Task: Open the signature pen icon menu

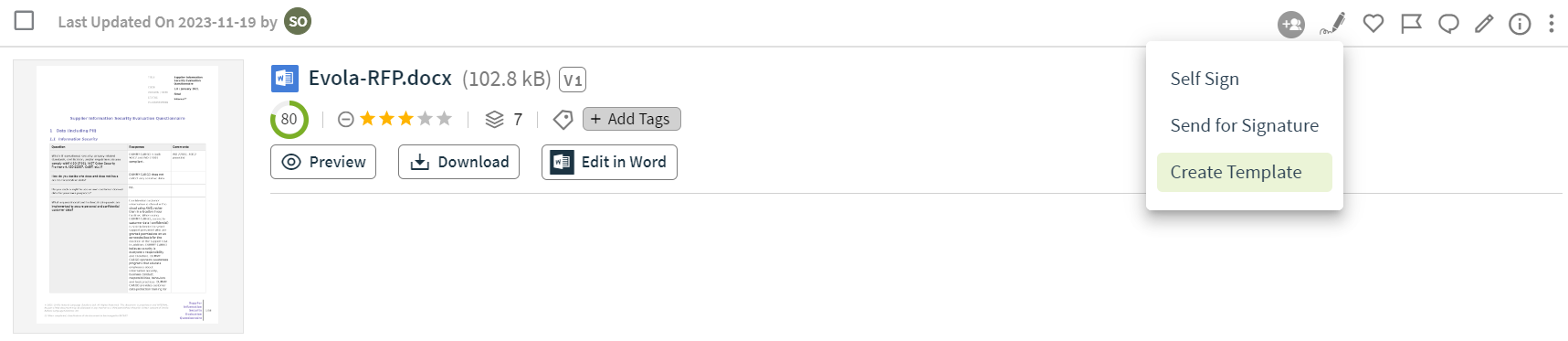Action: click(1333, 24)
